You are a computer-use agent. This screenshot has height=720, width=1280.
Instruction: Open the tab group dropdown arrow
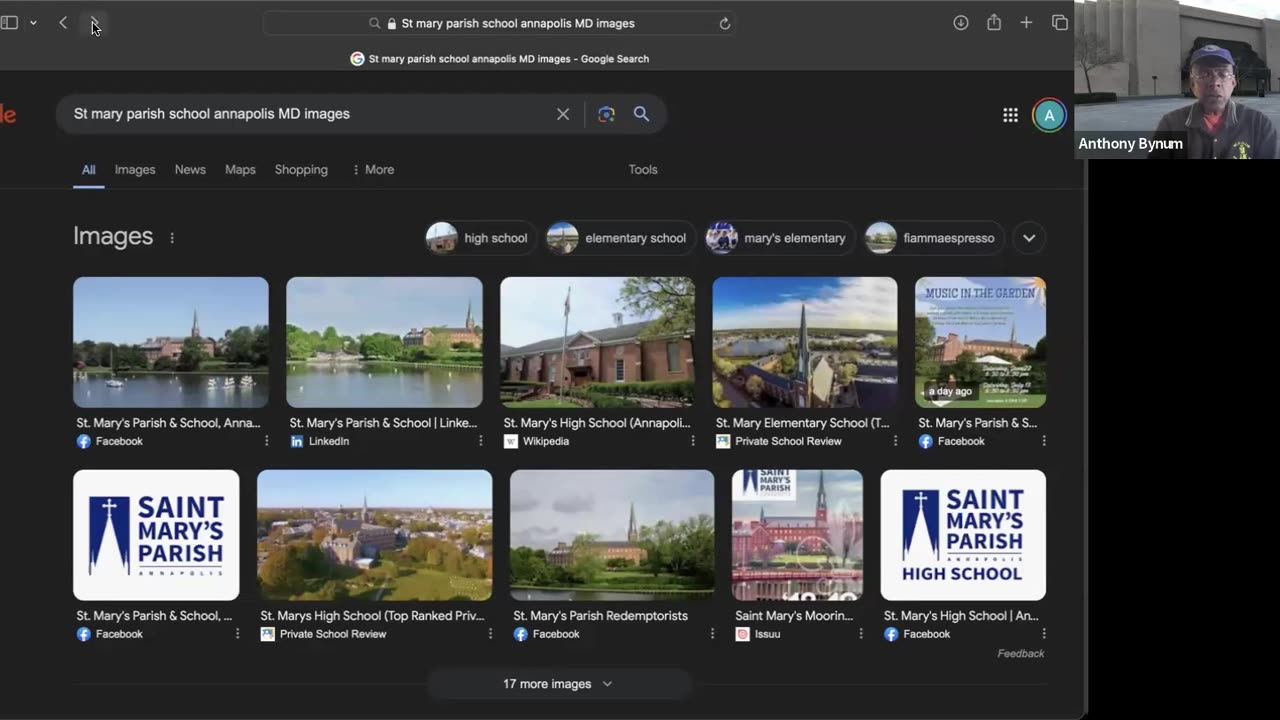33,23
